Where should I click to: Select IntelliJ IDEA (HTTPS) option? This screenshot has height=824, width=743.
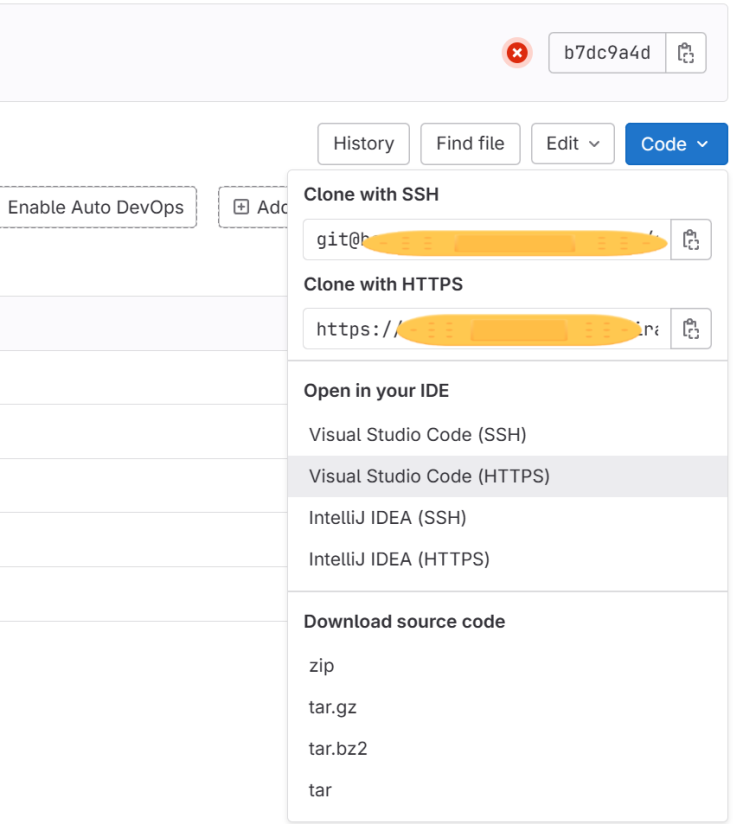click(399, 559)
